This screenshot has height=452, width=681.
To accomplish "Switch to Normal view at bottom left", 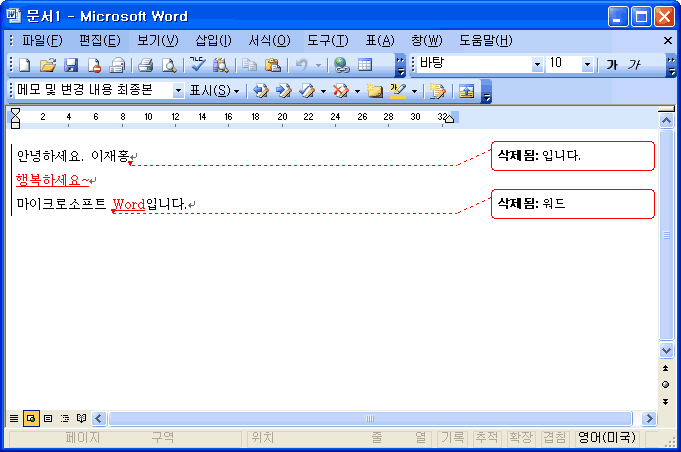I will (x=14, y=418).
